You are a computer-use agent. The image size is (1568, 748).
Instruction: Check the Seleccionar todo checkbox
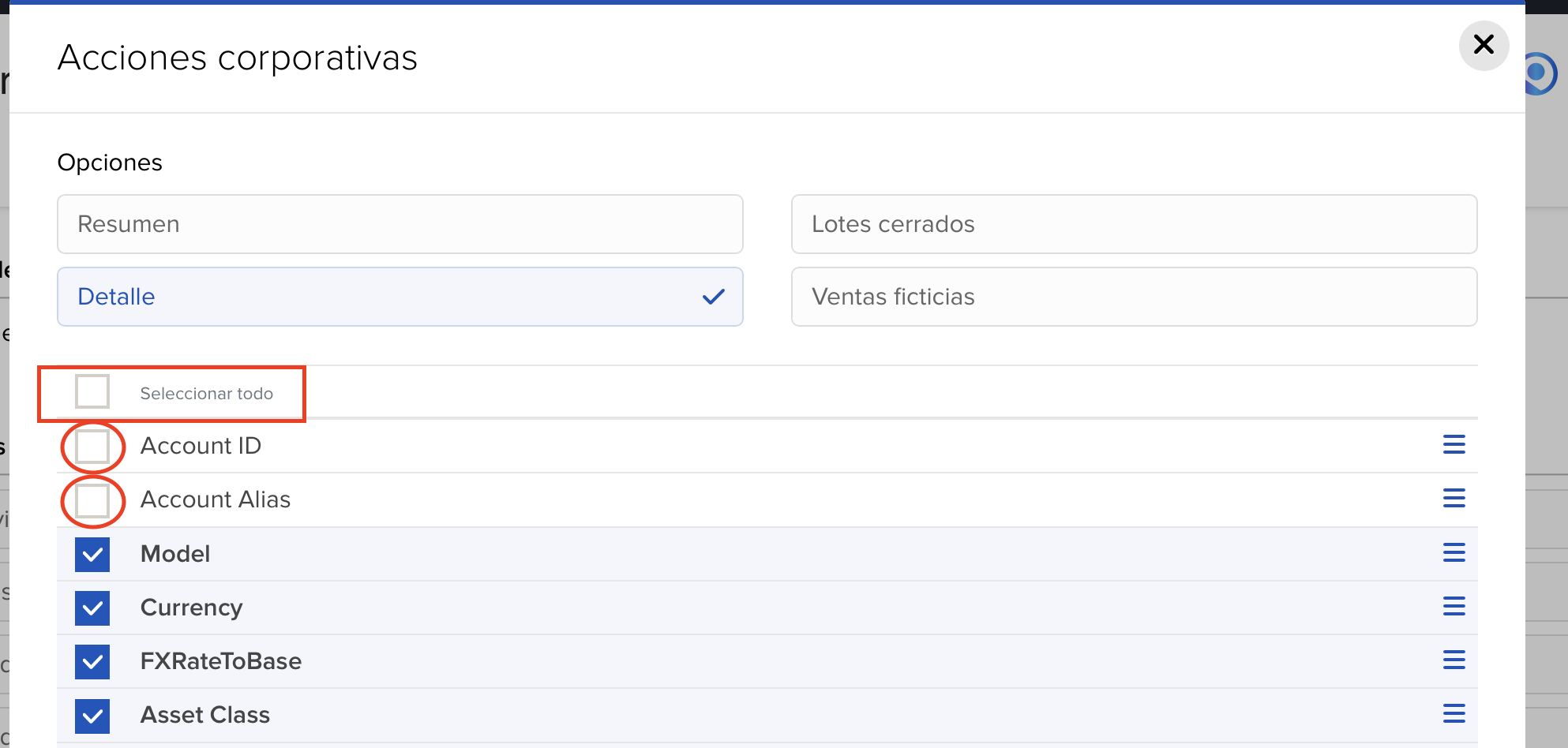point(92,392)
